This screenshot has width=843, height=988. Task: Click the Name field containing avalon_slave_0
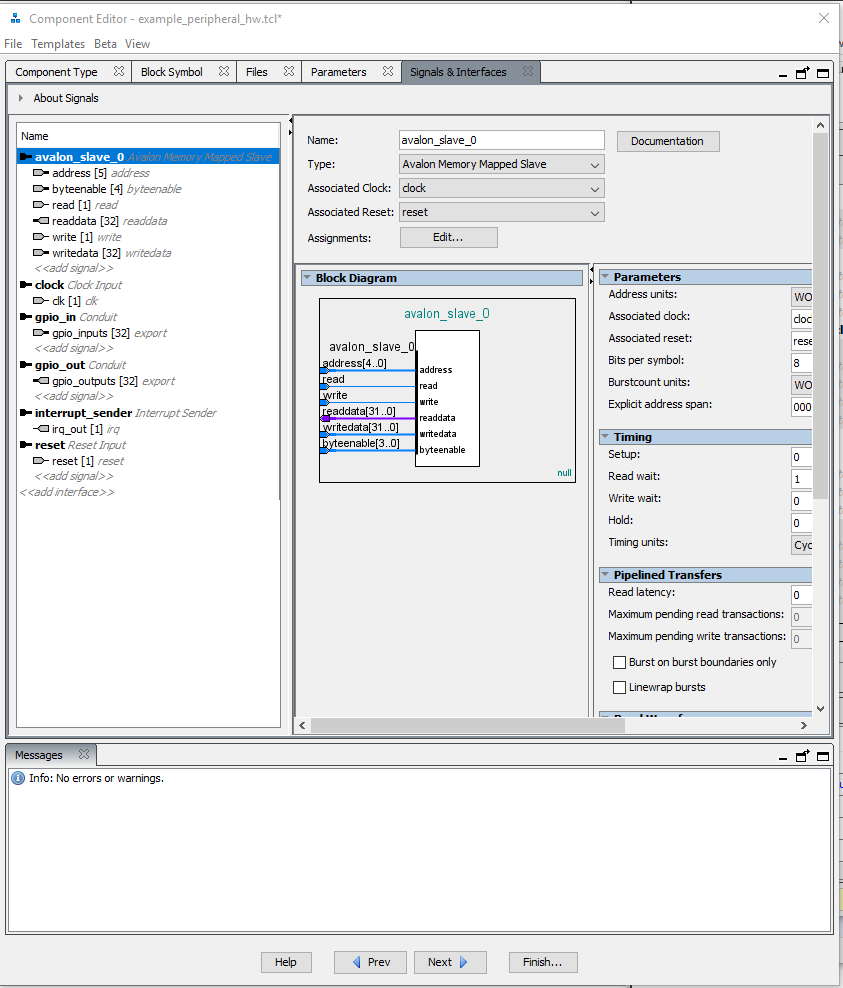click(x=501, y=140)
